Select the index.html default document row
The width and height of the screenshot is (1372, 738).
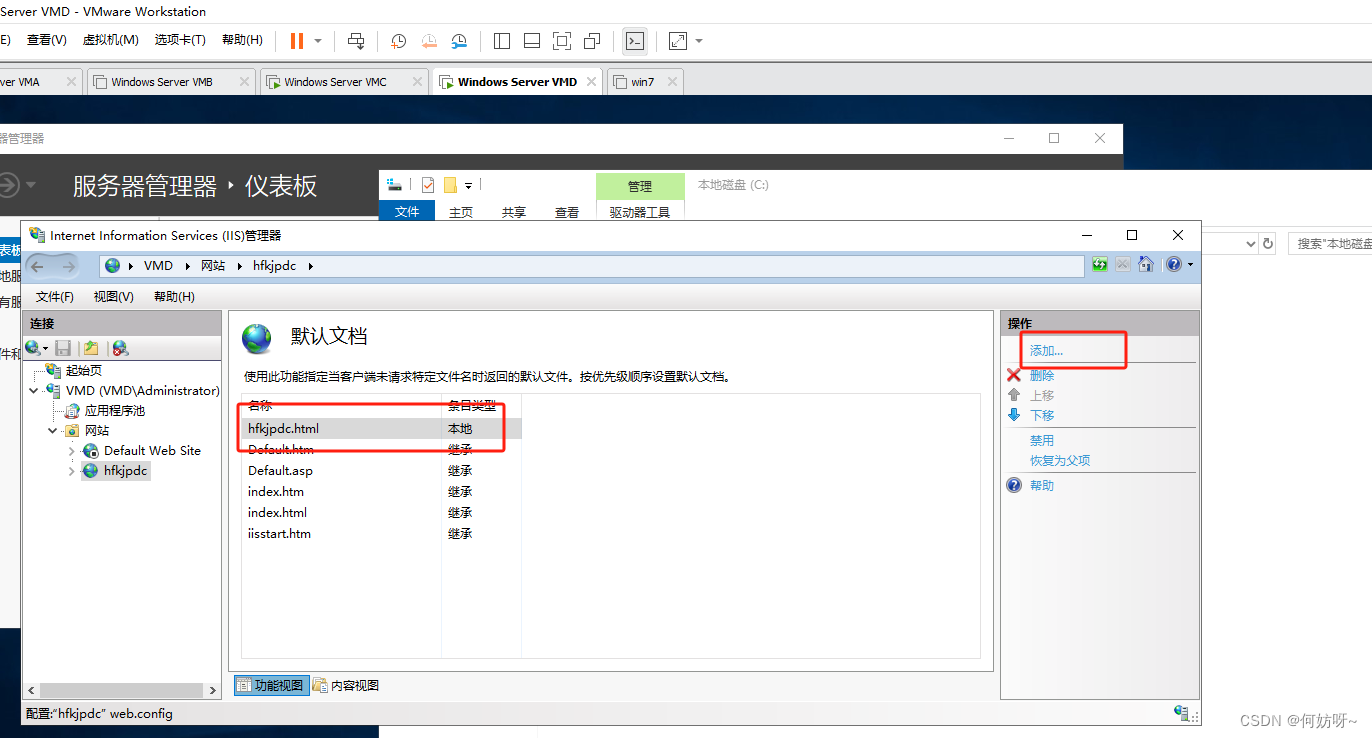click(382, 513)
